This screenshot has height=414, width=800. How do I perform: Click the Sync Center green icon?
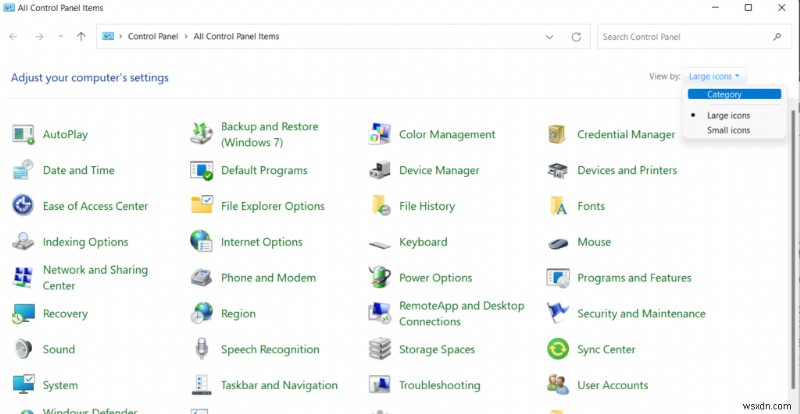coord(558,349)
